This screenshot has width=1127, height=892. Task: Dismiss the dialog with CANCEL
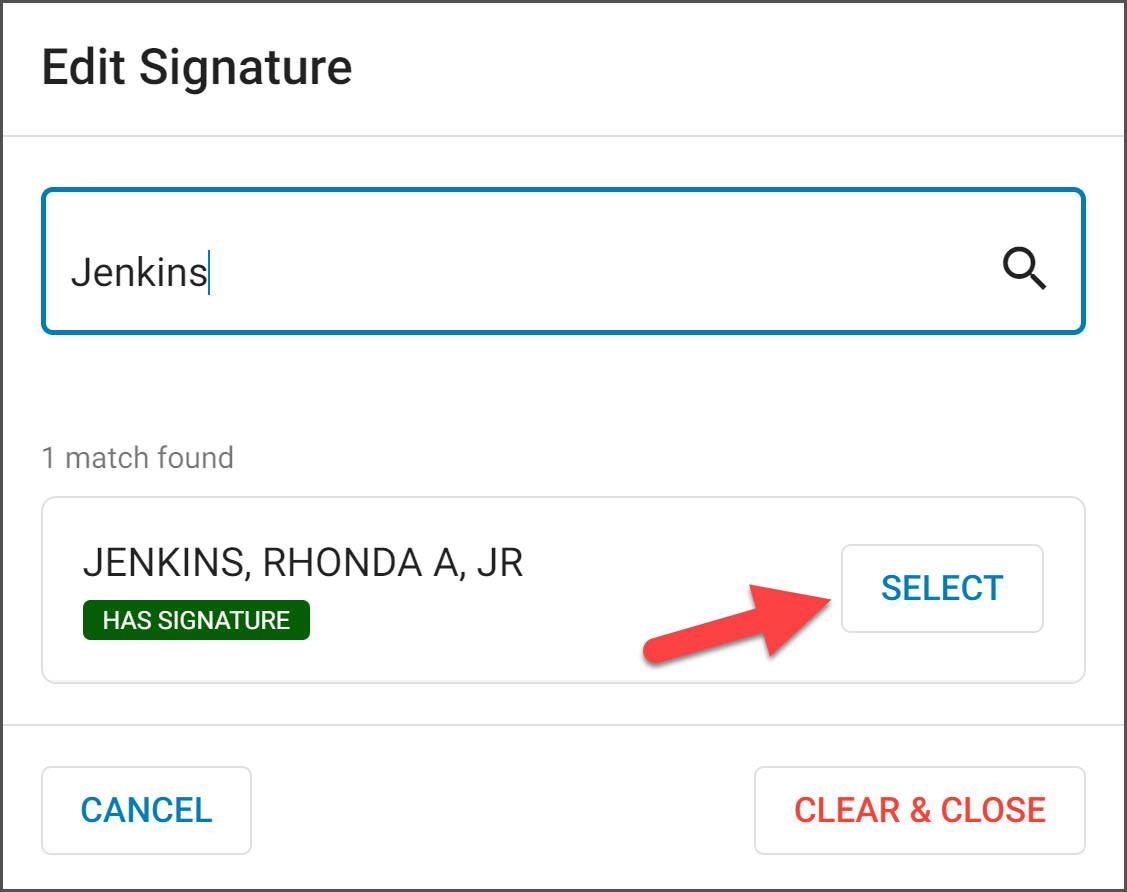click(x=146, y=810)
